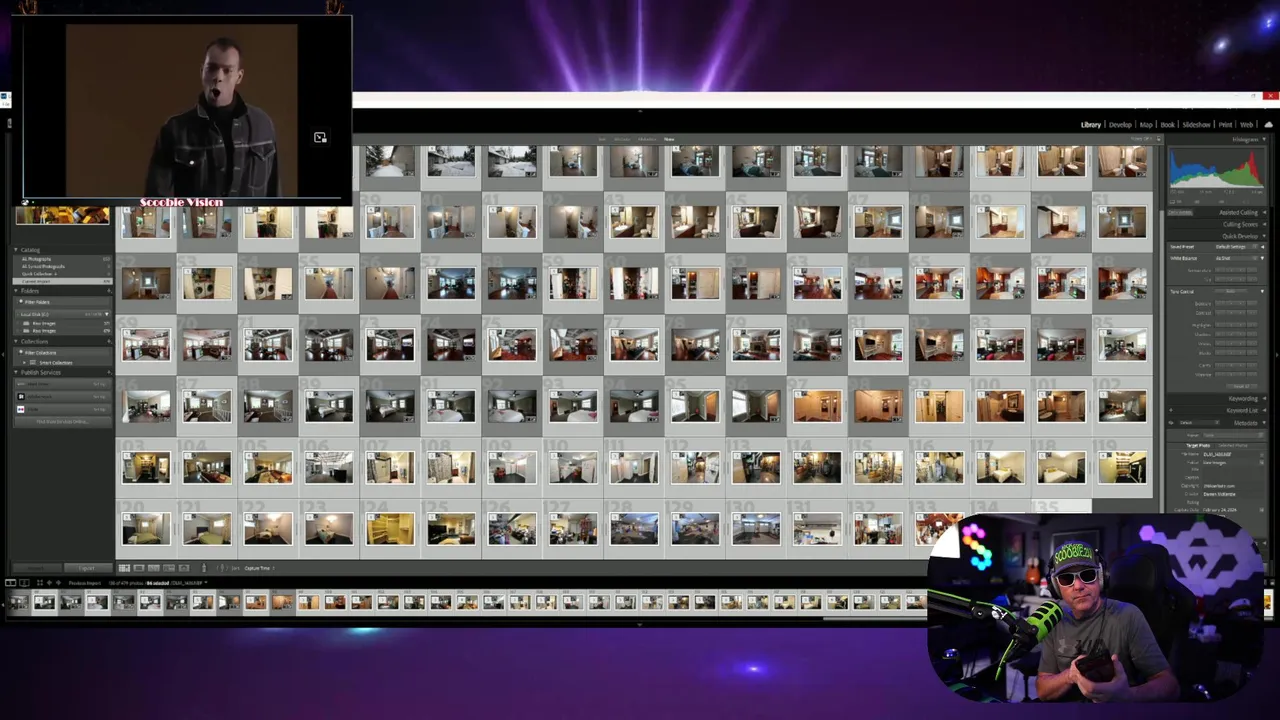The height and width of the screenshot is (720, 1280).
Task: Open the filmstrip source path dropdown
Action: [x=206, y=582]
